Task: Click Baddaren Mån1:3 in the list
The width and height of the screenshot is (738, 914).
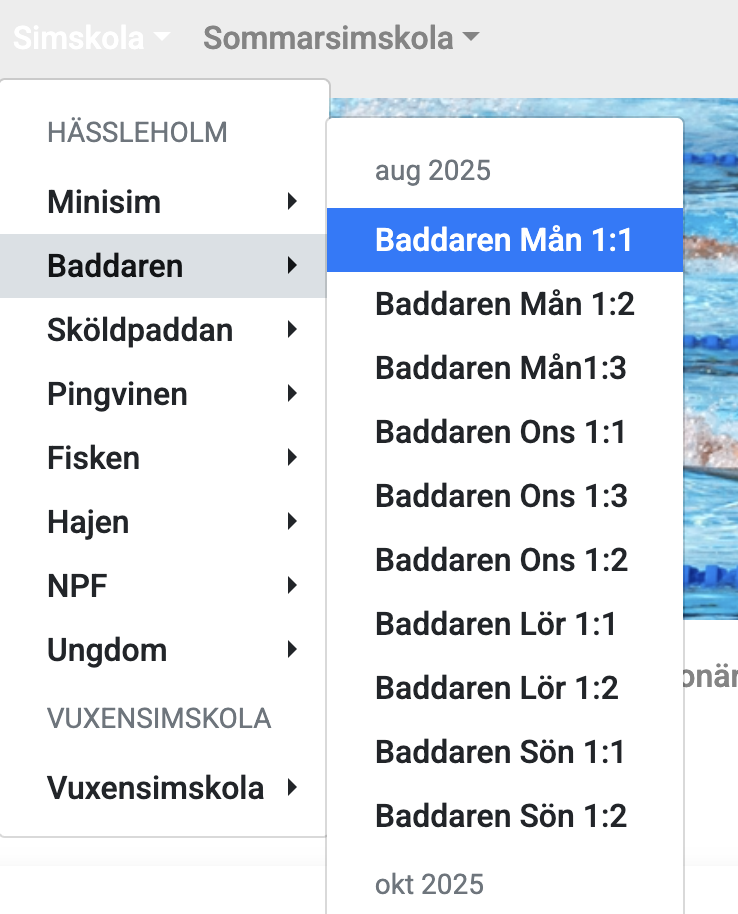Action: pyautogui.click(x=500, y=368)
